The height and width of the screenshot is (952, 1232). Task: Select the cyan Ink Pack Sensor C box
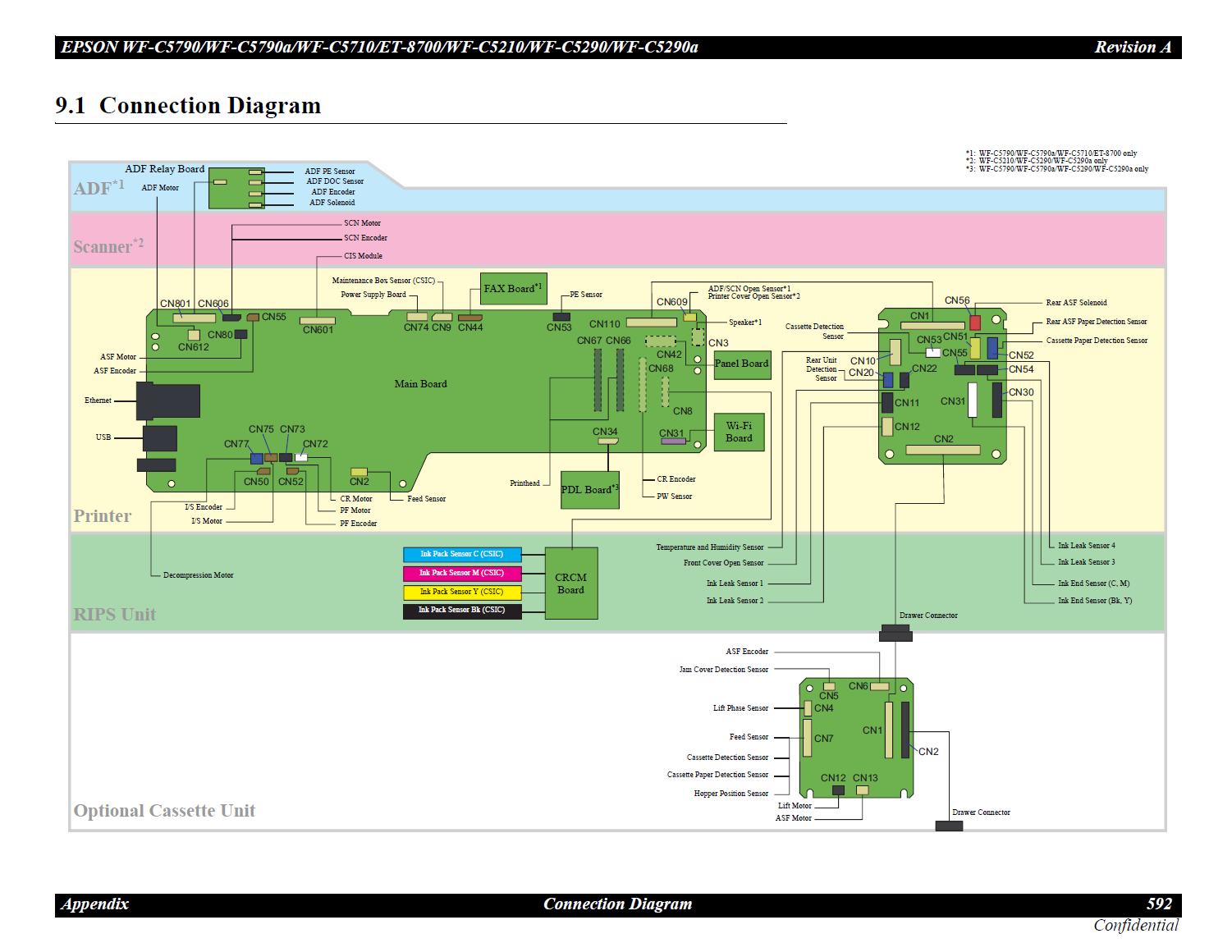tap(462, 555)
